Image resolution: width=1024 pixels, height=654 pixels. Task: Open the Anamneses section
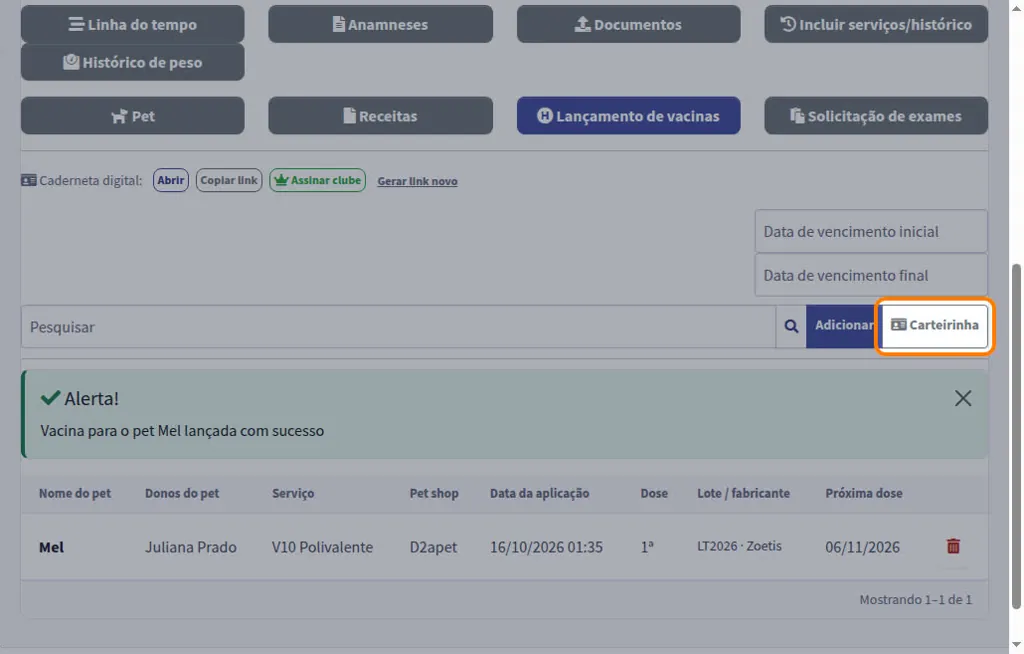pyautogui.click(x=380, y=24)
